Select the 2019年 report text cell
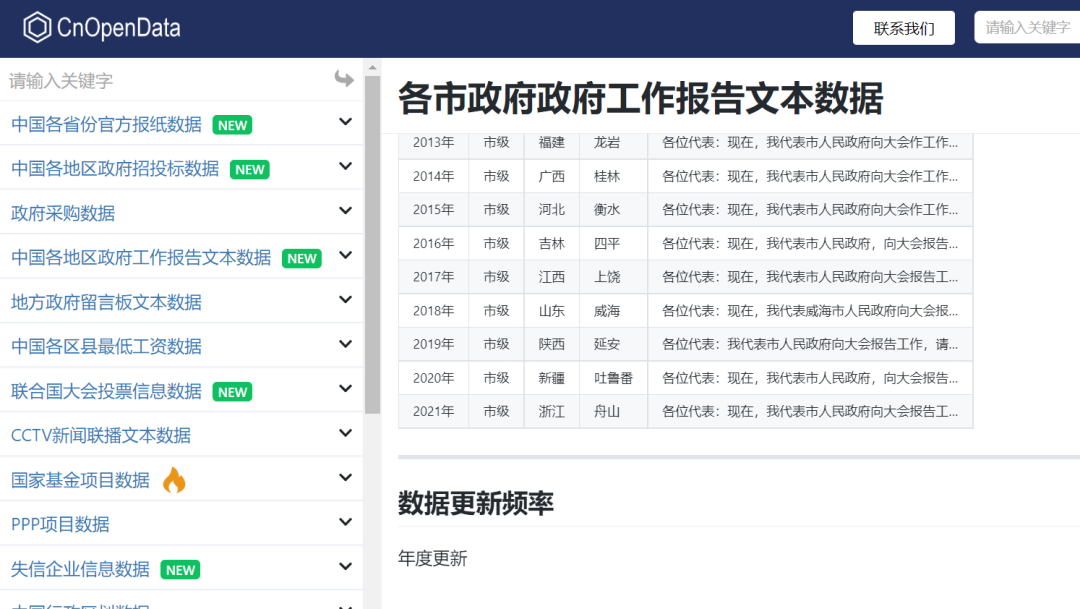Viewport: 1080px width, 609px height. point(810,344)
